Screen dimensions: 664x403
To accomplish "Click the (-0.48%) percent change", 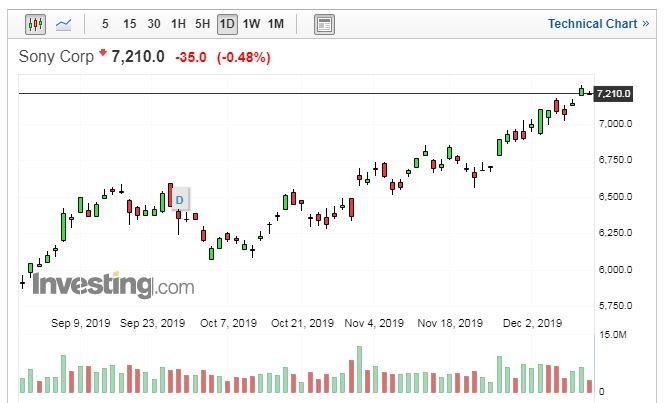I will (x=243, y=57).
